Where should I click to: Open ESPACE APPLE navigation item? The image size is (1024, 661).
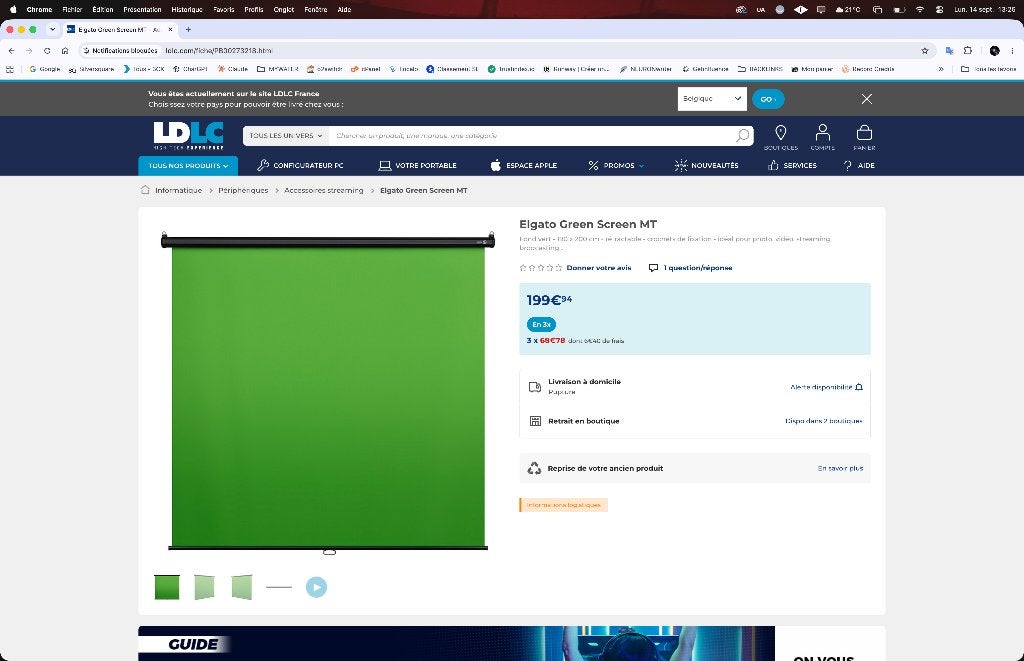tap(524, 165)
